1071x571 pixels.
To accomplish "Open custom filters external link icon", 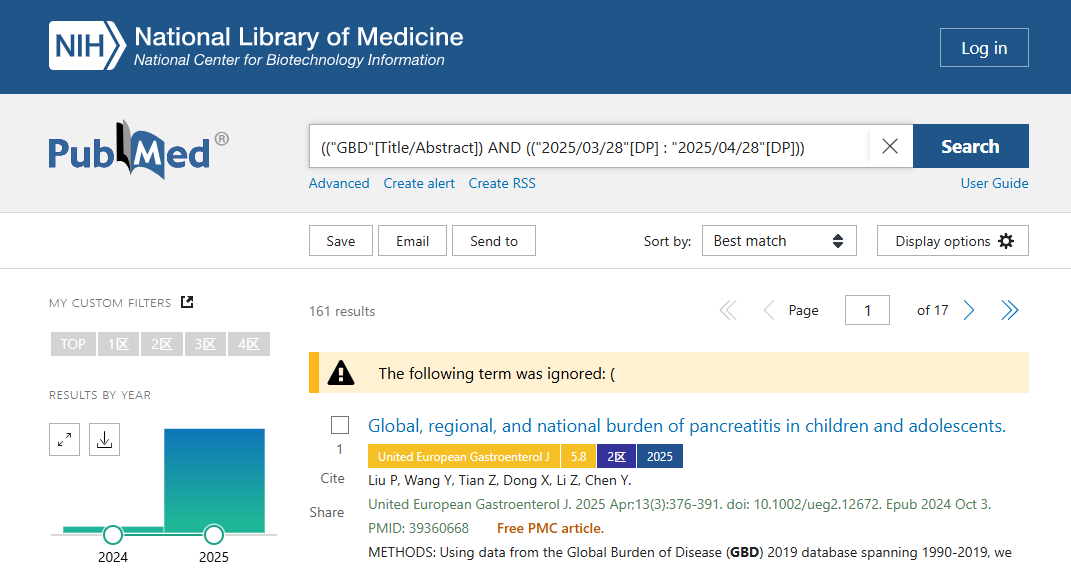I will tap(187, 302).
